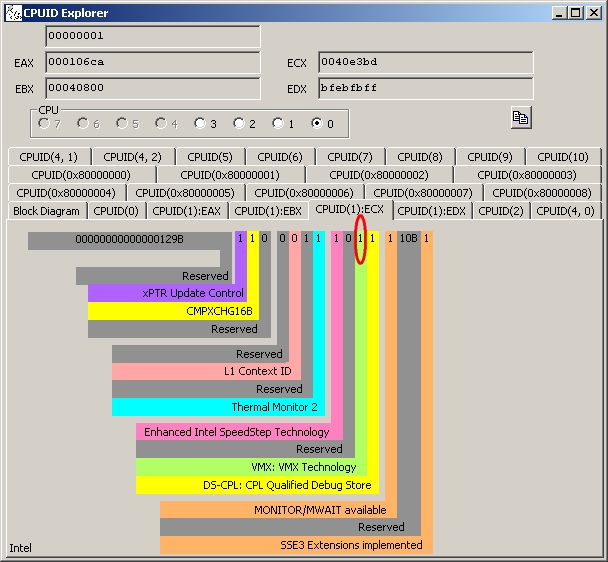Image resolution: width=608 pixels, height=562 pixels.
Task: Switch to CPUID(1):EDX tab
Action: click(x=431, y=211)
